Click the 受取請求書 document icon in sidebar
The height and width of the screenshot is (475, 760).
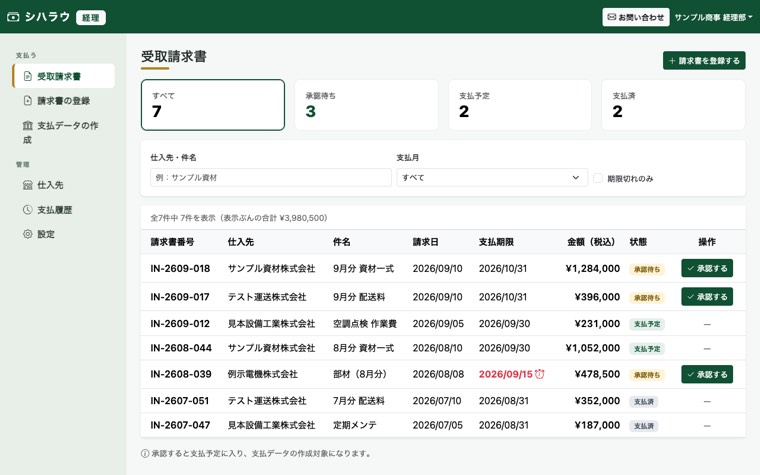[x=28, y=76]
